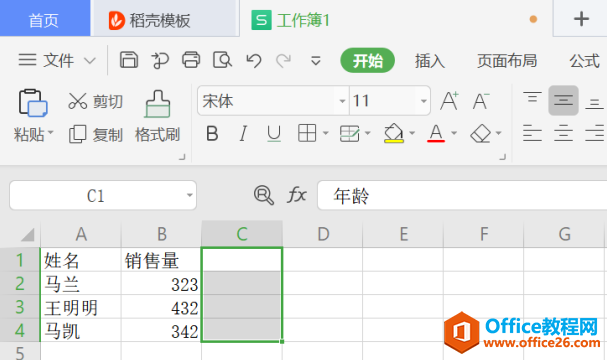
Task: Open the 文件 menu button
Action: click(57, 60)
